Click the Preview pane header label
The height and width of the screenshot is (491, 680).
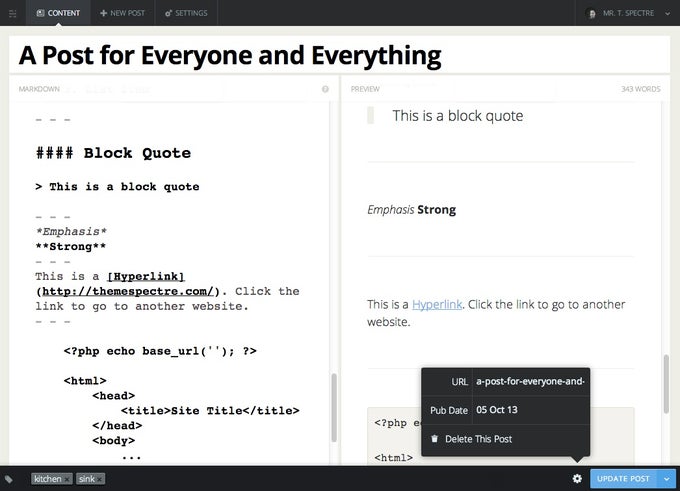(365, 89)
